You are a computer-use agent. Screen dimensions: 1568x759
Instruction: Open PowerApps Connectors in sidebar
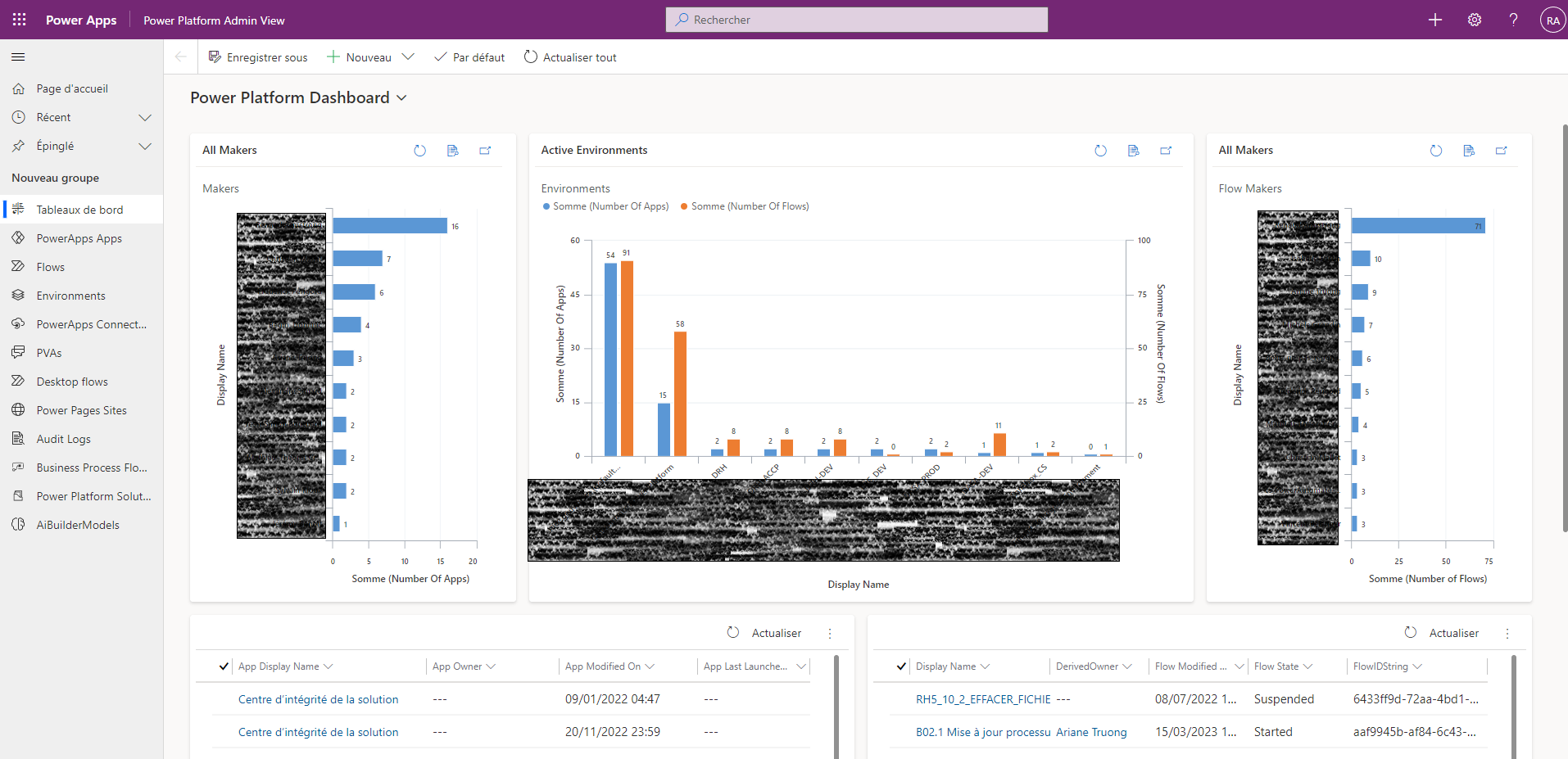point(82,324)
